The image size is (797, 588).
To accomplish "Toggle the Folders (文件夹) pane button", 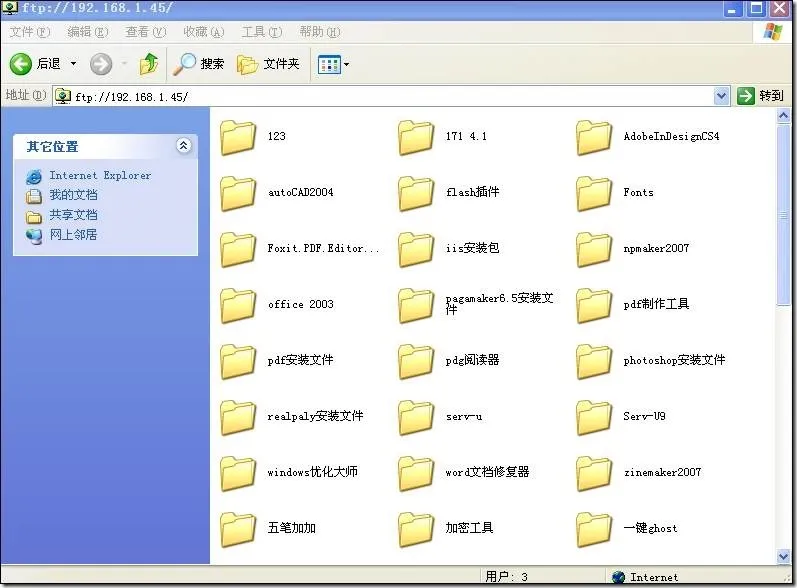I will pos(268,64).
